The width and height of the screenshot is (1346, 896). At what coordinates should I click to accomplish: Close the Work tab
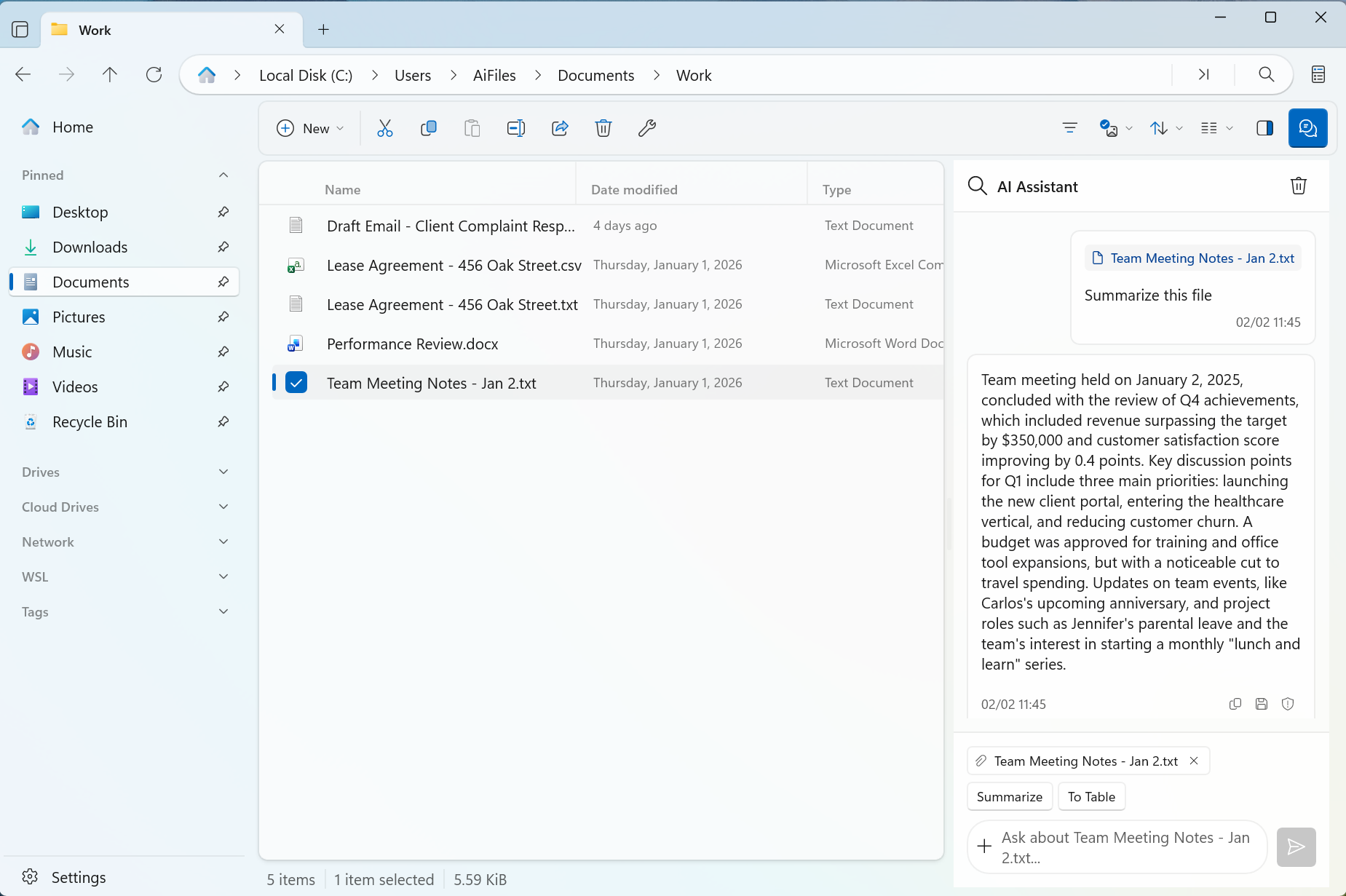280,29
